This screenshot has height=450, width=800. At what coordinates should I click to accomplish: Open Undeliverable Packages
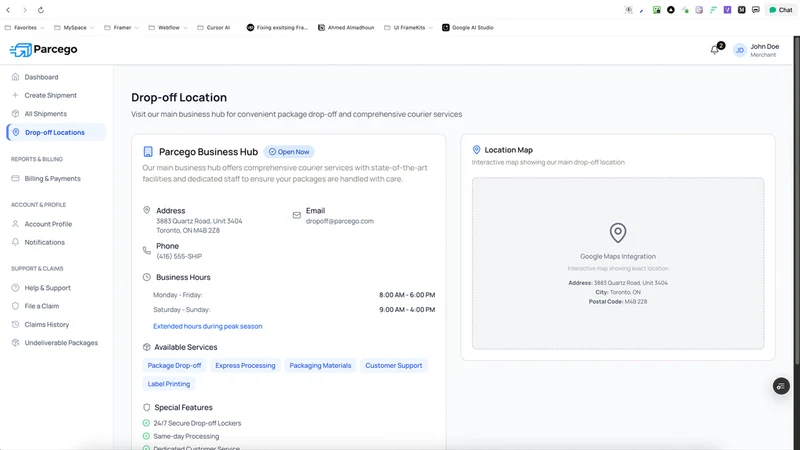point(56,343)
